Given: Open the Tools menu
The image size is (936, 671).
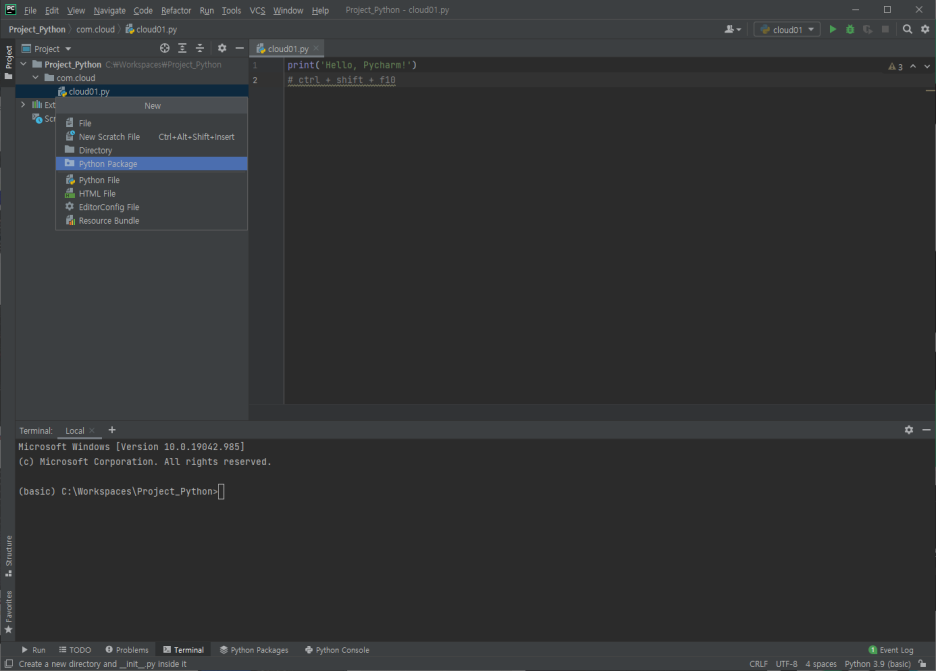Looking at the screenshot, I should coord(232,10).
